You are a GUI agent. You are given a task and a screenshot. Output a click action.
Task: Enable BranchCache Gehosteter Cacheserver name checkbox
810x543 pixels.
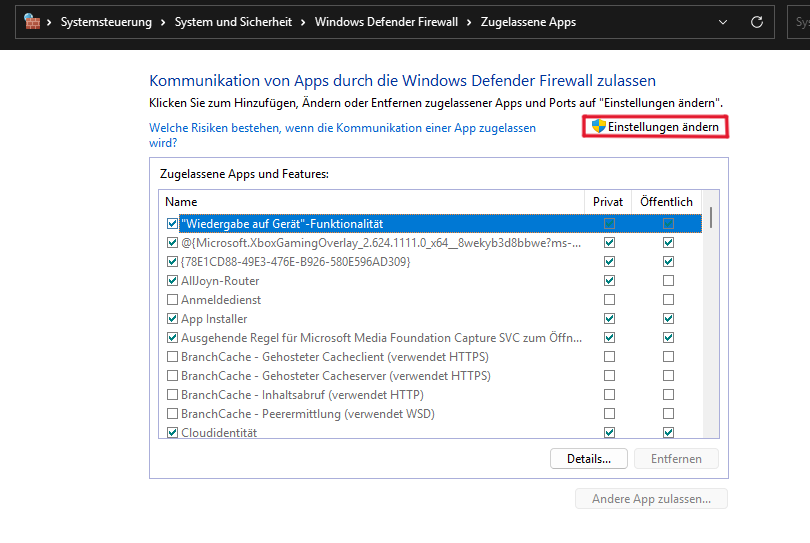173,376
